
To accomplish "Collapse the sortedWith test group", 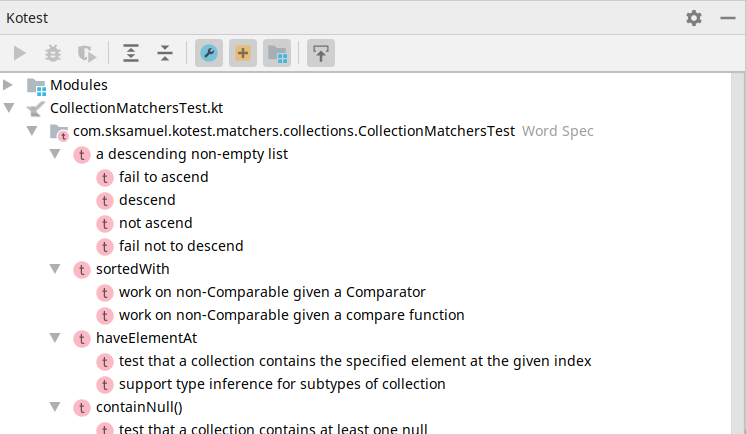I will 55,268.
